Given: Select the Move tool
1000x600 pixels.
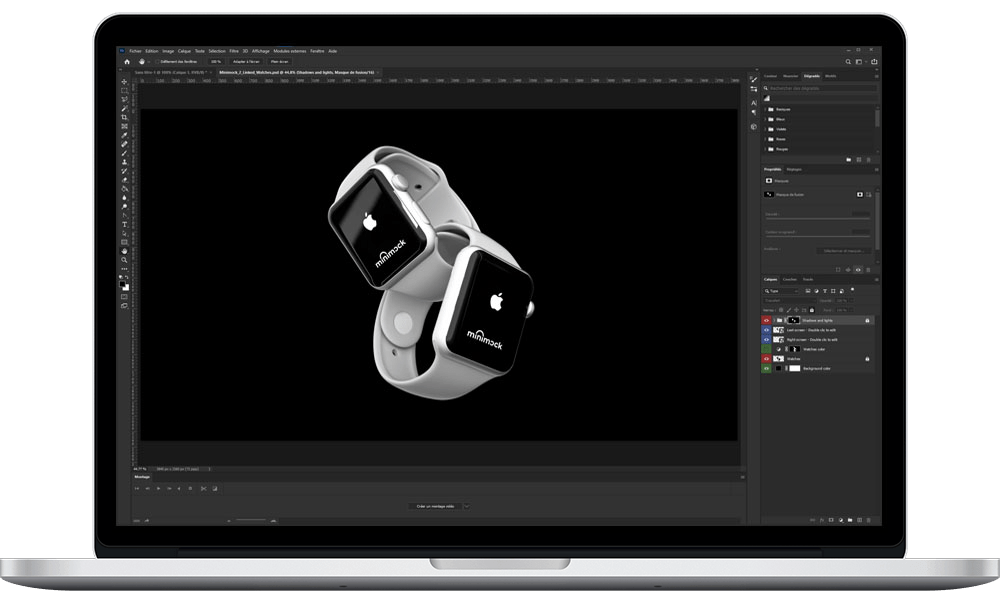Looking at the screenshot, I should 124,82.
